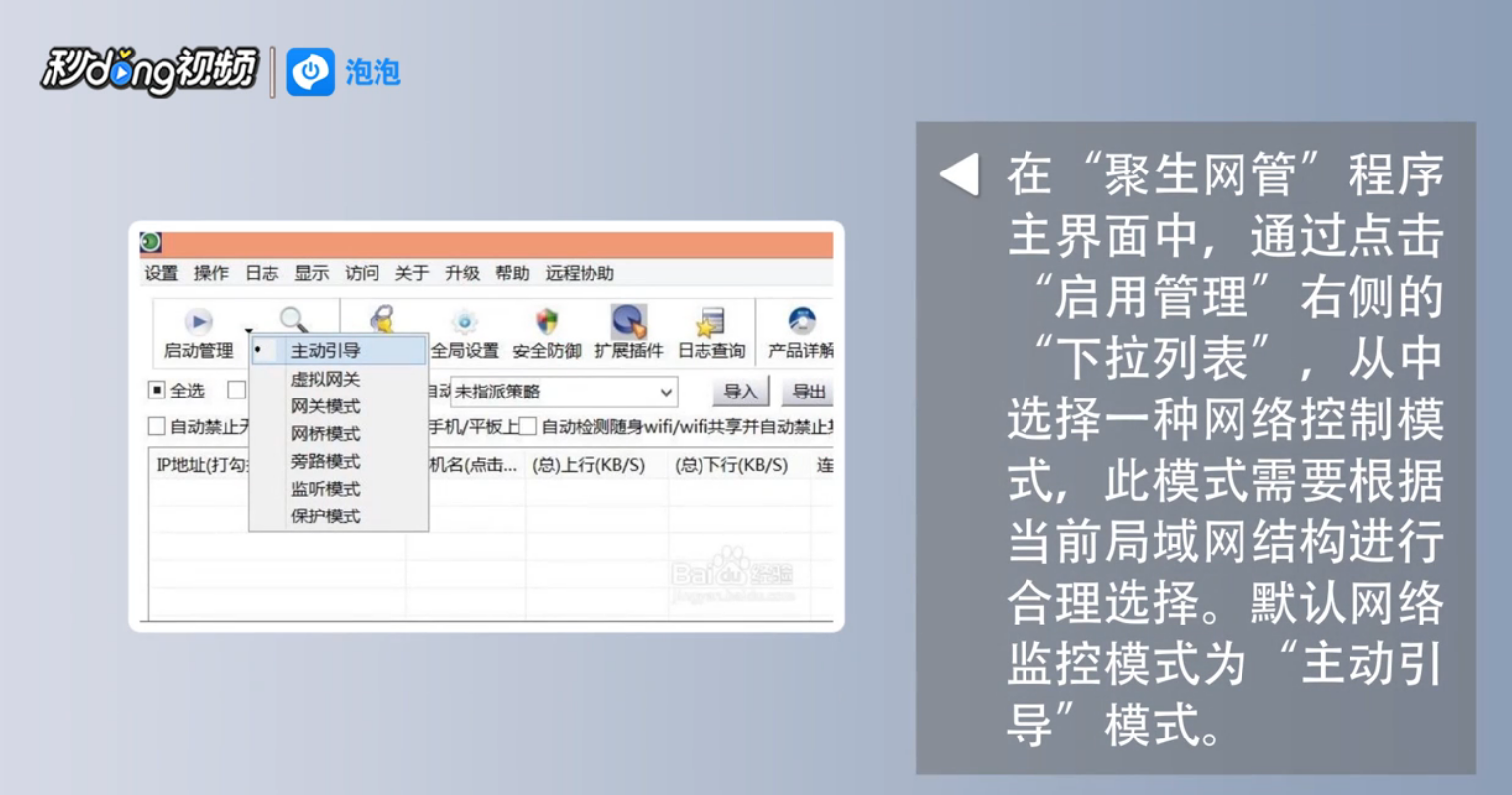Image resolution: width=1512 pixels, height=795 pixels.
Task: Click the left arrow in caption panel
Action: [959, 174]
